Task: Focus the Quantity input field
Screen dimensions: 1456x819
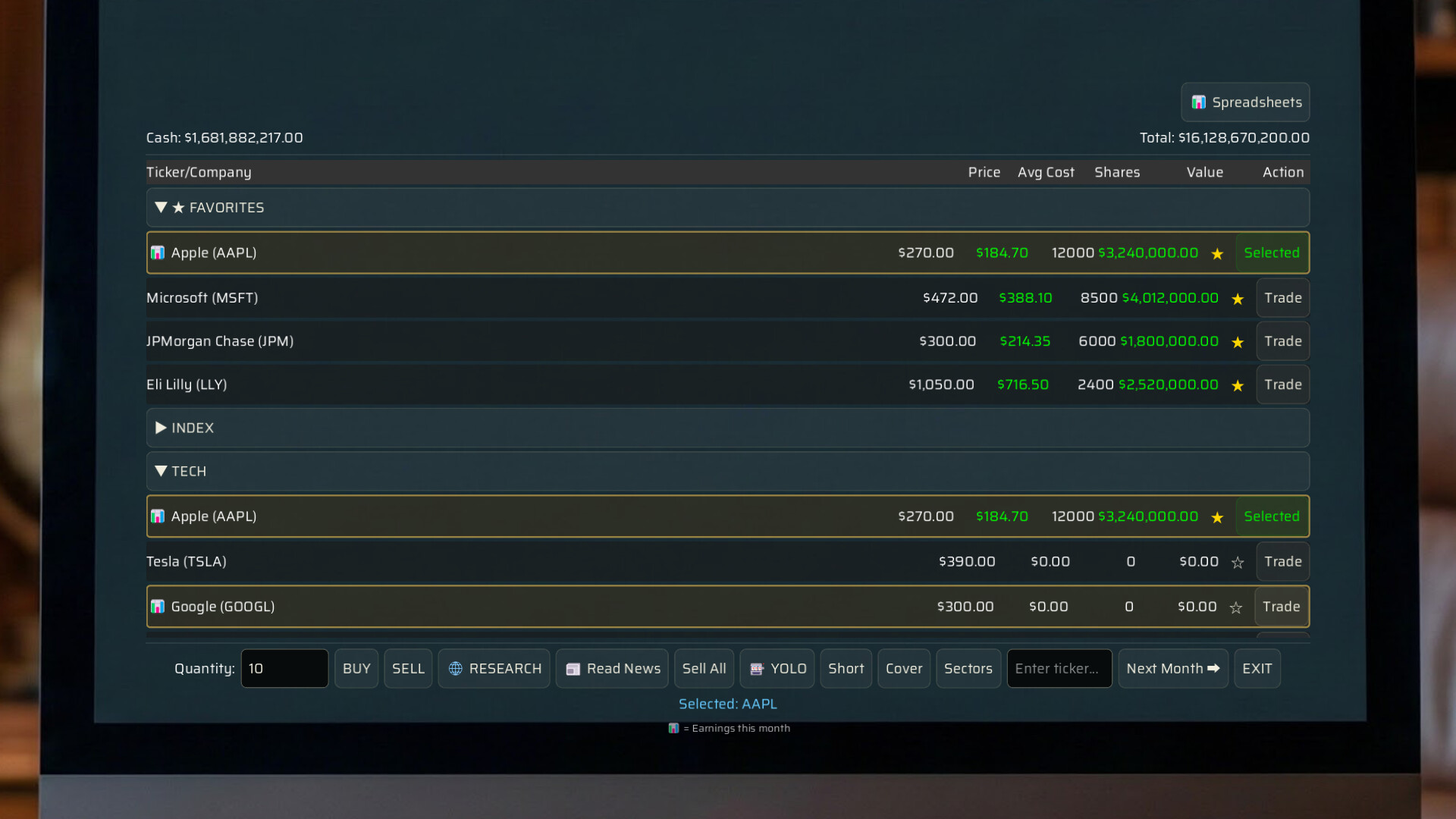Action: point(284,668)
